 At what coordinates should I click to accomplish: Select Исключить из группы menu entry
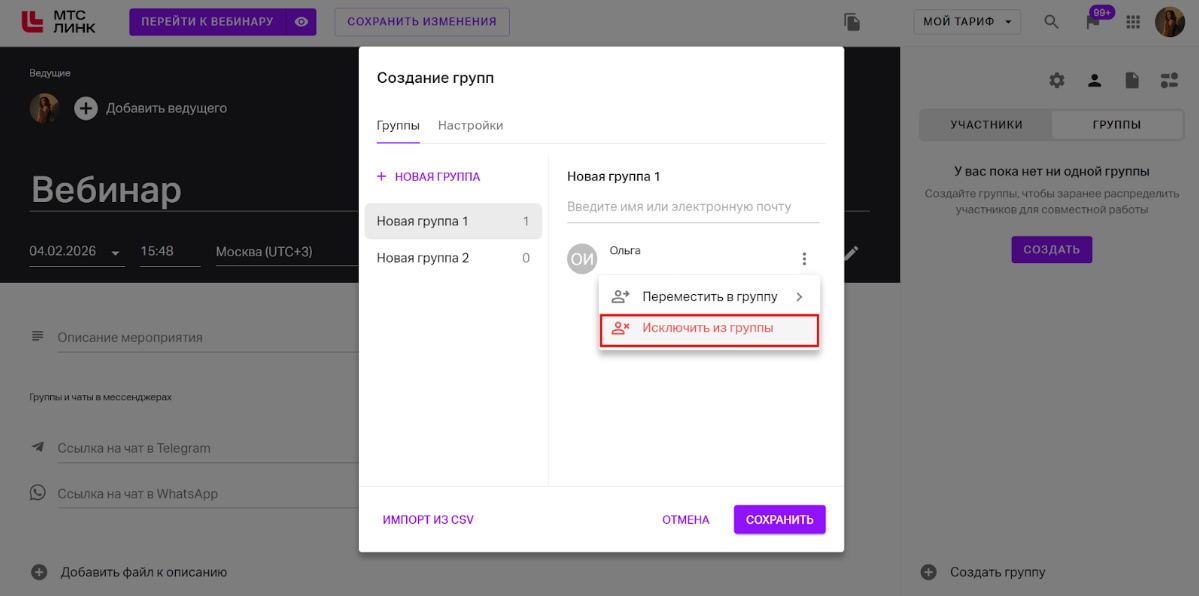pos(709,329)
